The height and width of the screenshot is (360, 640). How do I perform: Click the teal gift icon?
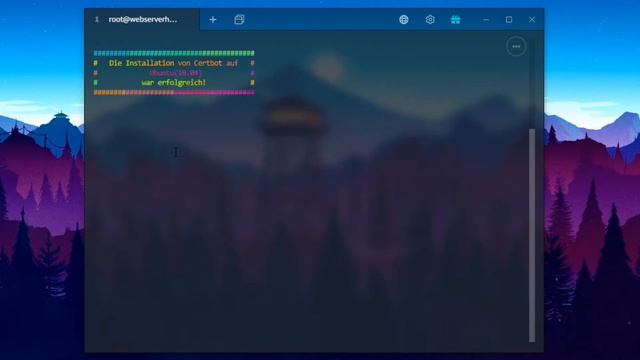click(456, 20)
